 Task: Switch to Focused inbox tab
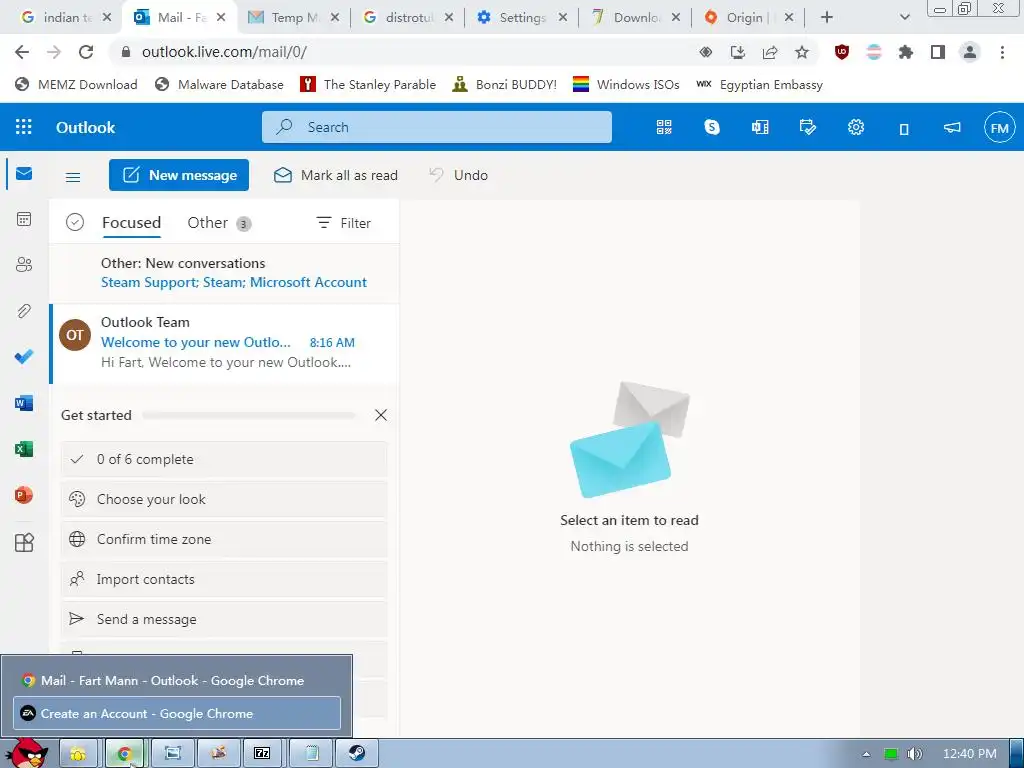(131, 223)
